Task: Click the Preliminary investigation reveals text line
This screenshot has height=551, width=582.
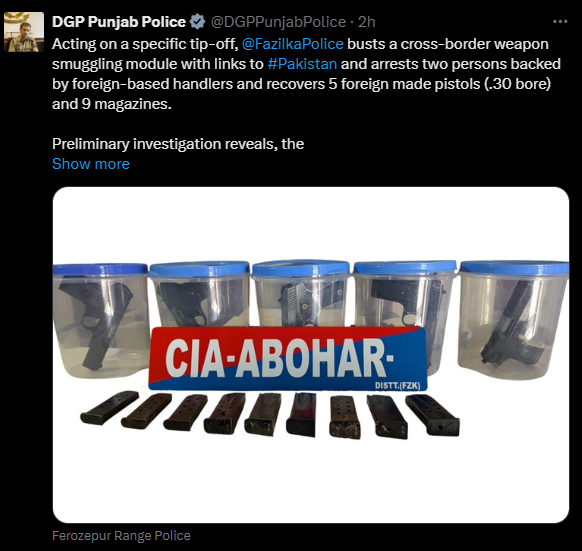Action: [178, 144]
